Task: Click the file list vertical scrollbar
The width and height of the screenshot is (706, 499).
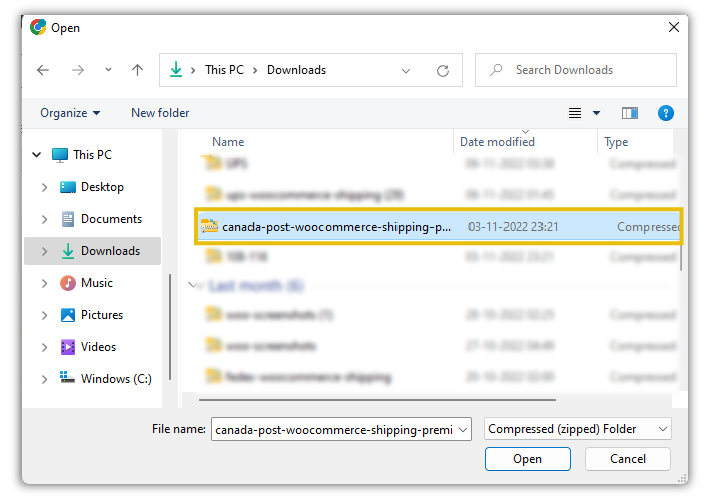Action: pyautogui.click(x=680, y=257)
